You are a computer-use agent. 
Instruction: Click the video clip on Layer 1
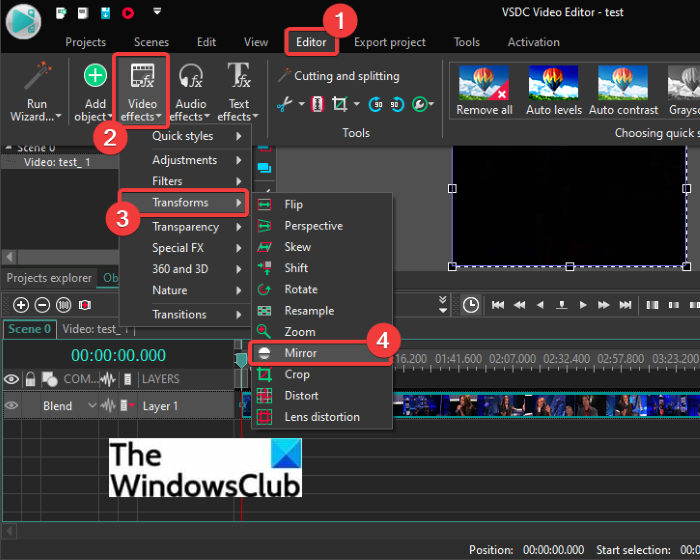click(545, 405)
